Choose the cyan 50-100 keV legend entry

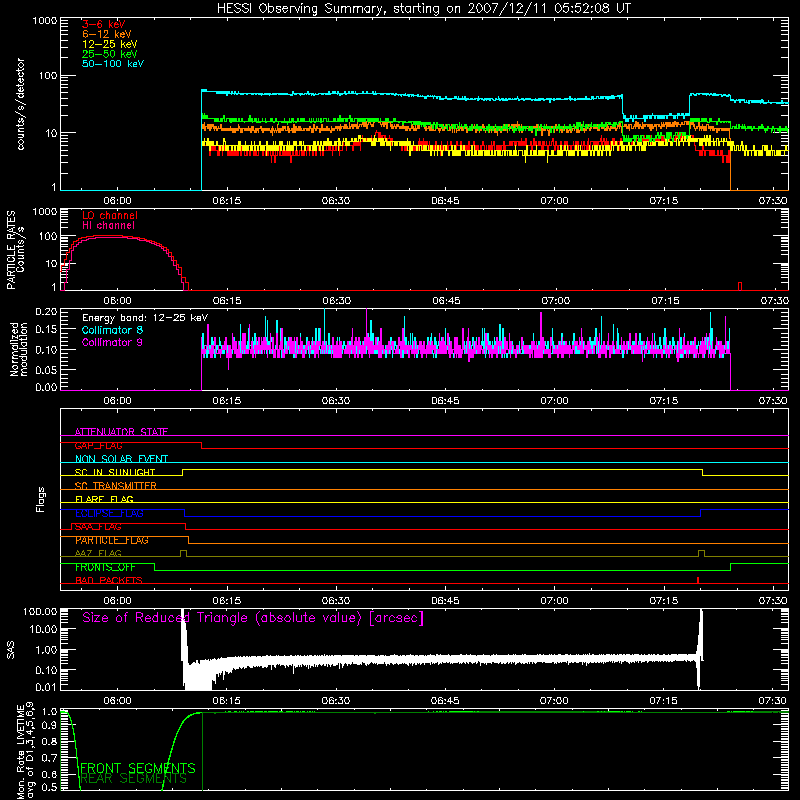coord(113,64)
